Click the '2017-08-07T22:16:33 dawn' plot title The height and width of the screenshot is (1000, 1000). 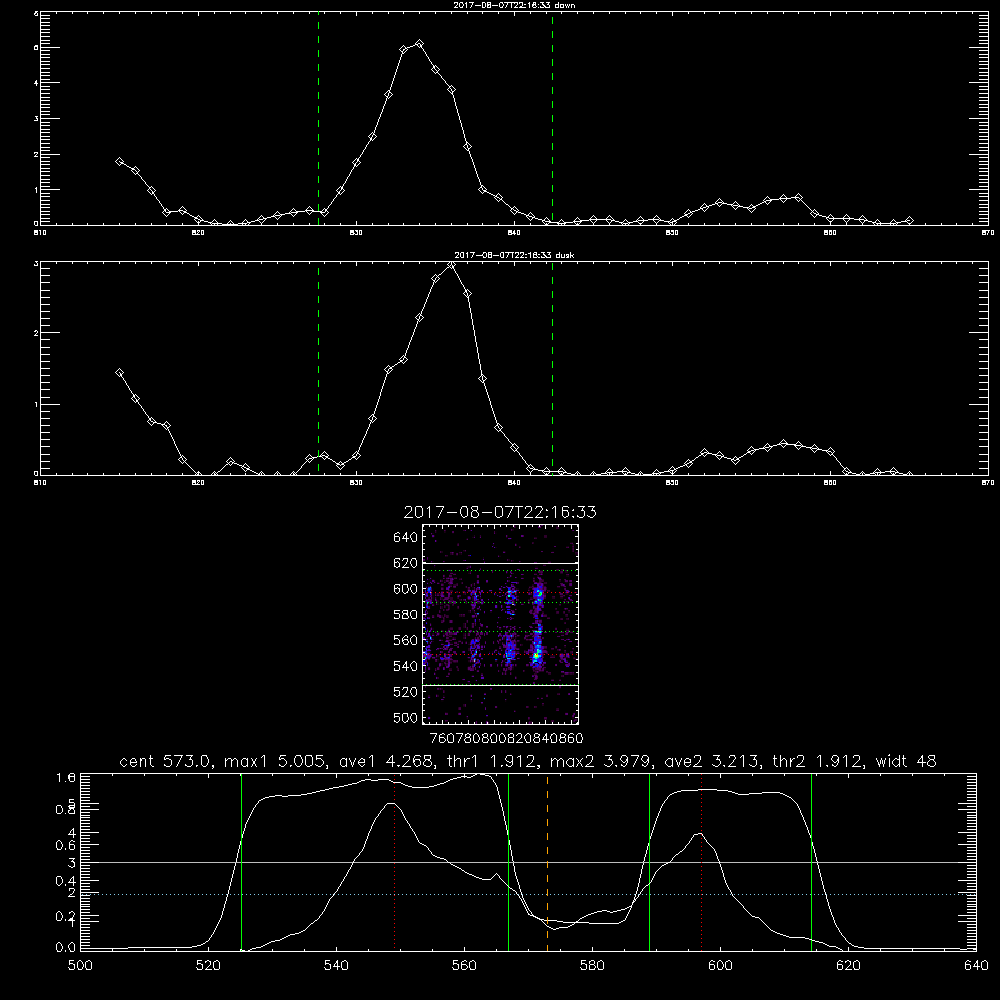pos(514,5)
